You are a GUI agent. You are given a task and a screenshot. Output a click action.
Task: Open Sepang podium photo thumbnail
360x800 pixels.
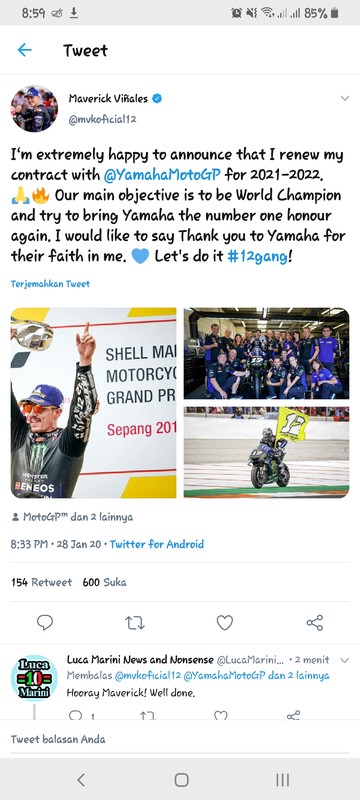93,403
